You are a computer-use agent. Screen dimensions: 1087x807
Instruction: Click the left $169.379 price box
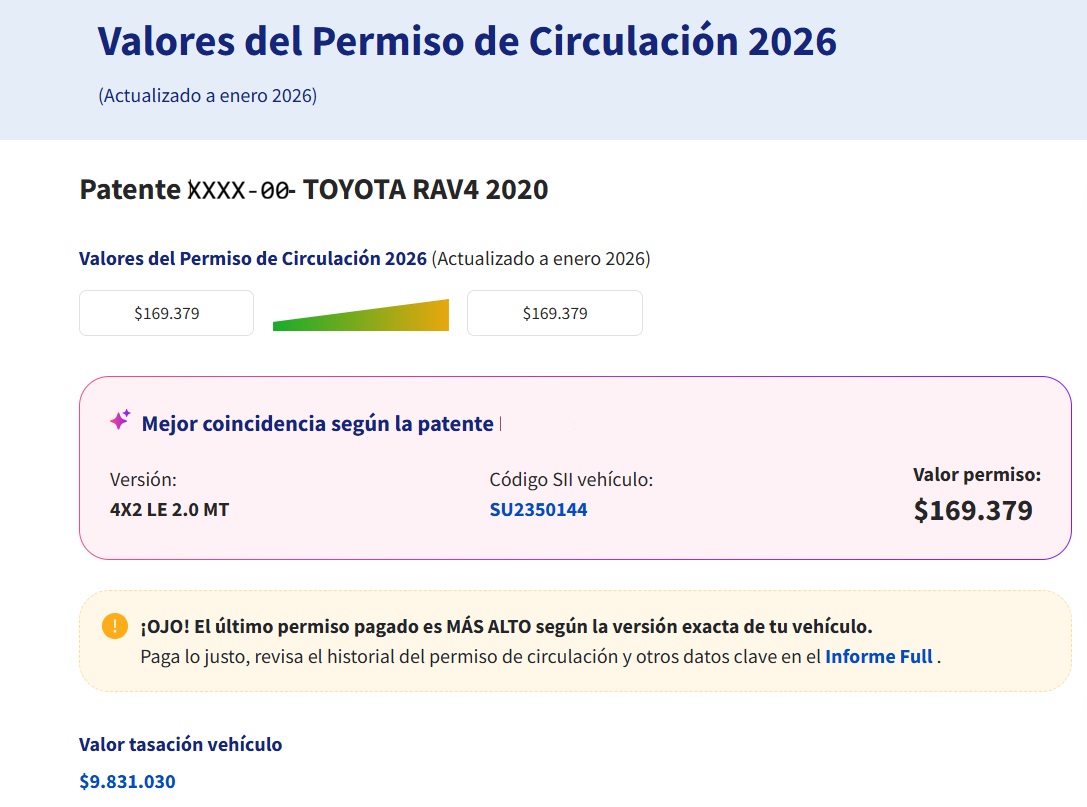pyautogui.click(x=166, y=312)
